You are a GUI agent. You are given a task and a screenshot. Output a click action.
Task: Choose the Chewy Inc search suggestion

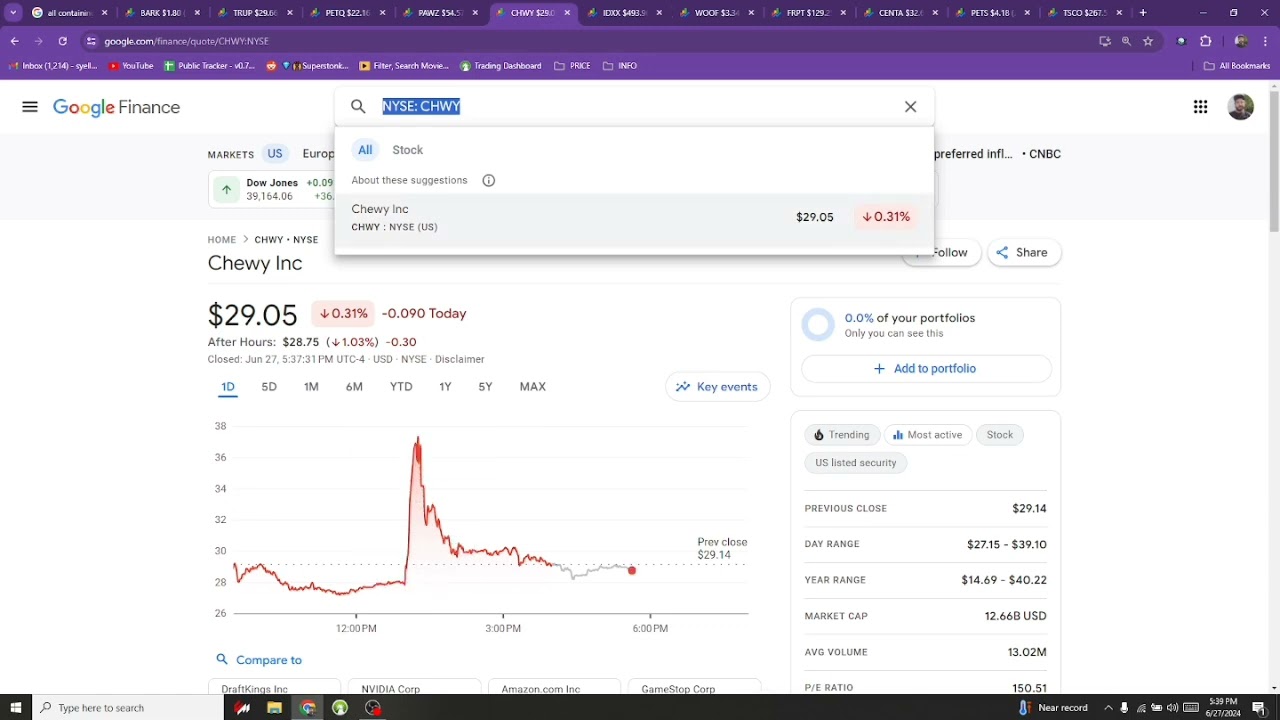coord(634,218)
